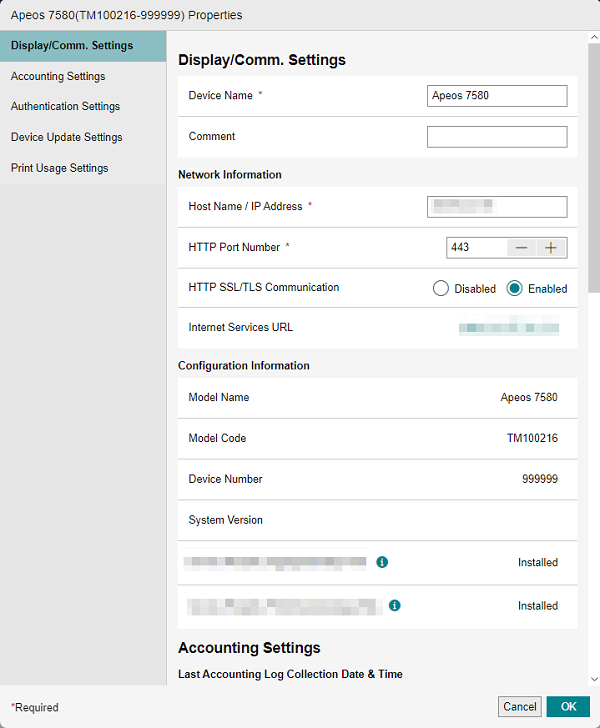Select Enabled for HTTP SSL/TLS Communication

(515, 288)
